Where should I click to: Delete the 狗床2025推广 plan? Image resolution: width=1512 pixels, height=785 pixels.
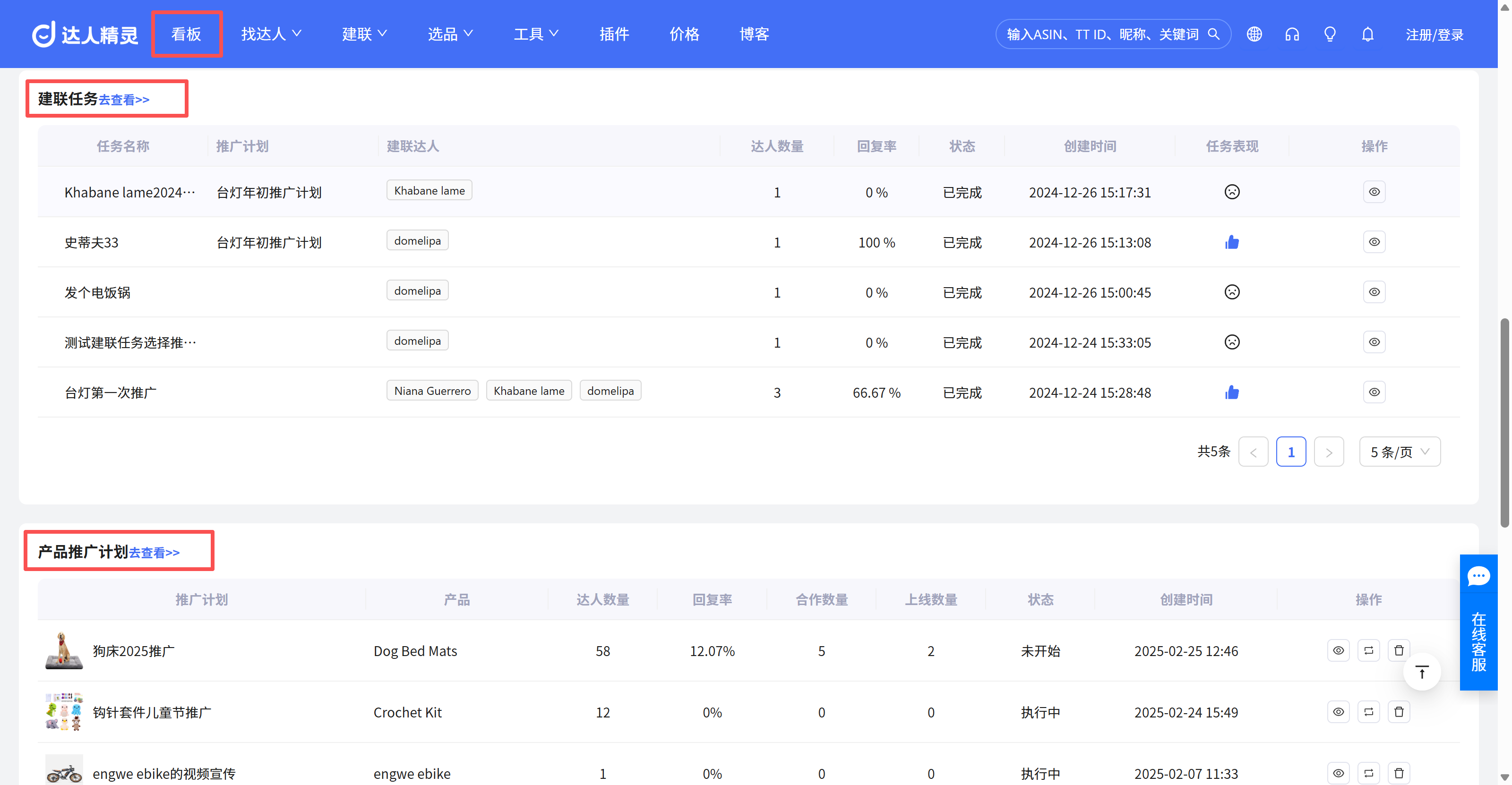[1399, 651]
